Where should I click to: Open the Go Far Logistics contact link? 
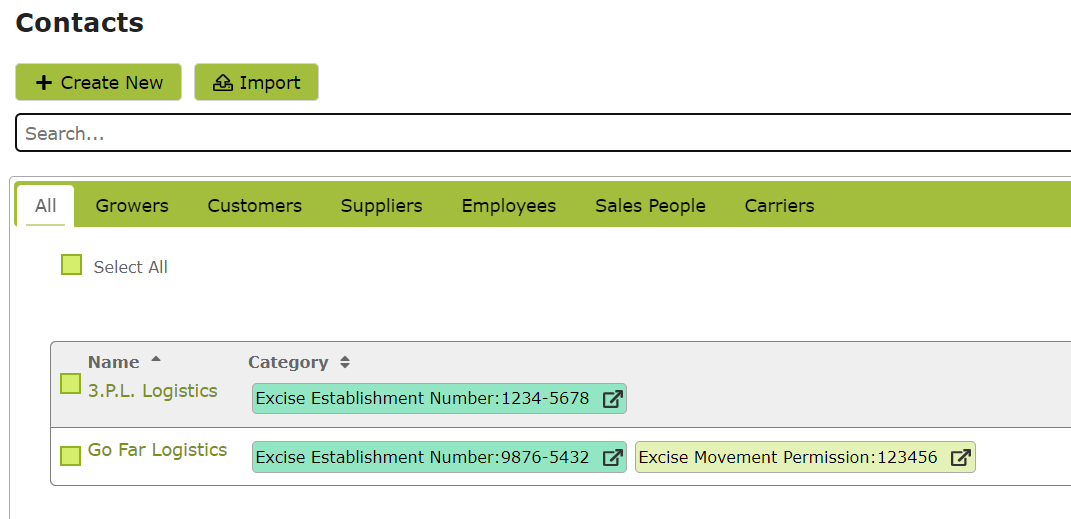tap(158, 450)
